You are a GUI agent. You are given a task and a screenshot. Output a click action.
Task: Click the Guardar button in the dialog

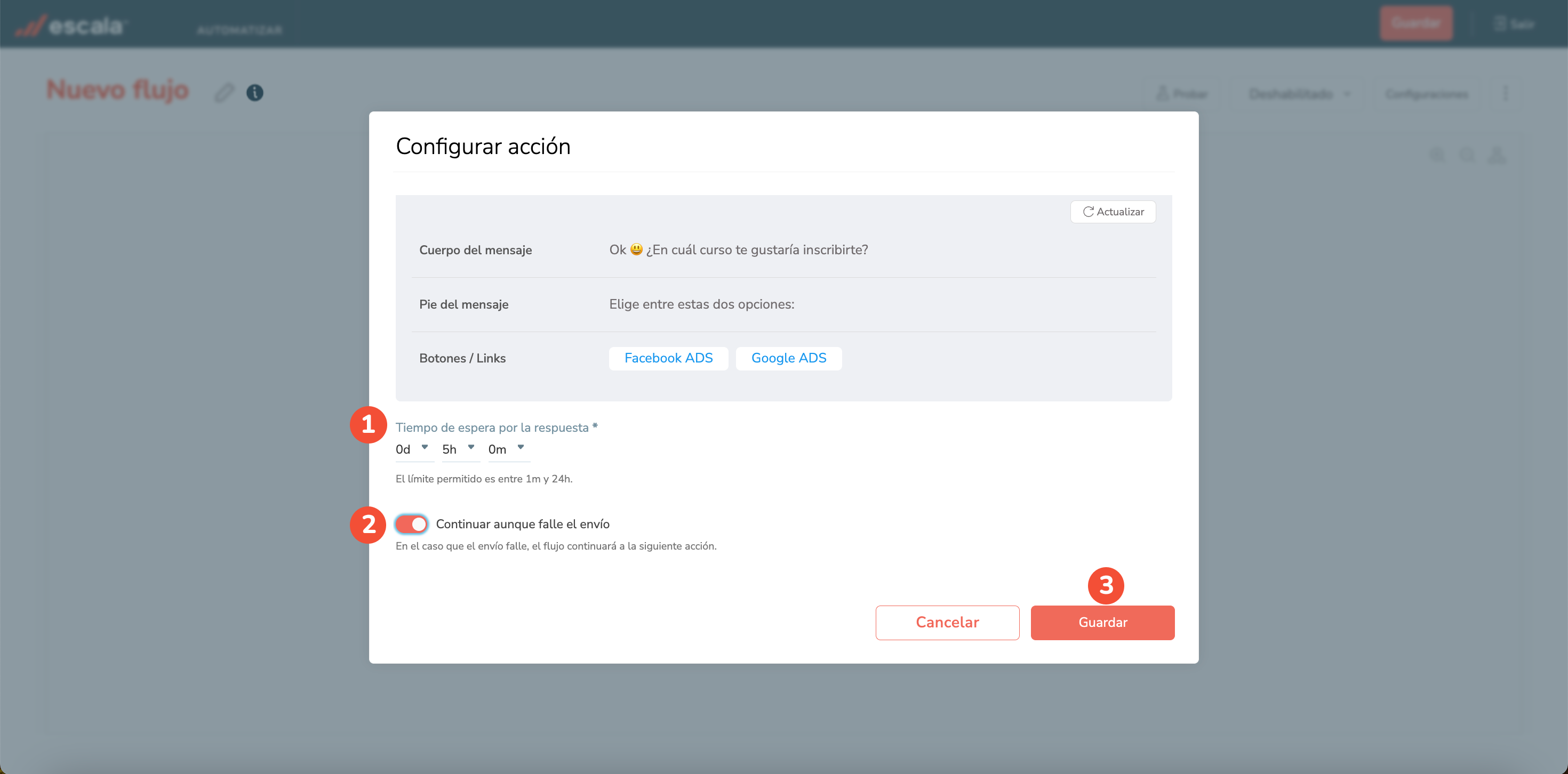click(1102, 623)
